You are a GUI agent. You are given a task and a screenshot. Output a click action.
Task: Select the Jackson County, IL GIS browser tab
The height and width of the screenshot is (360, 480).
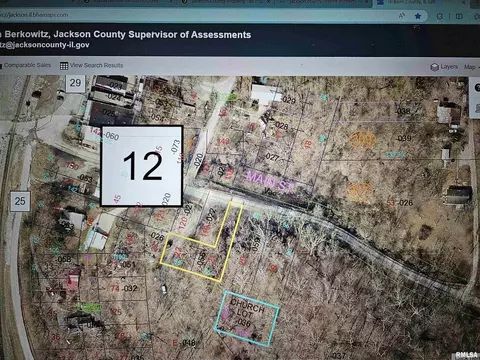(422, 3)
